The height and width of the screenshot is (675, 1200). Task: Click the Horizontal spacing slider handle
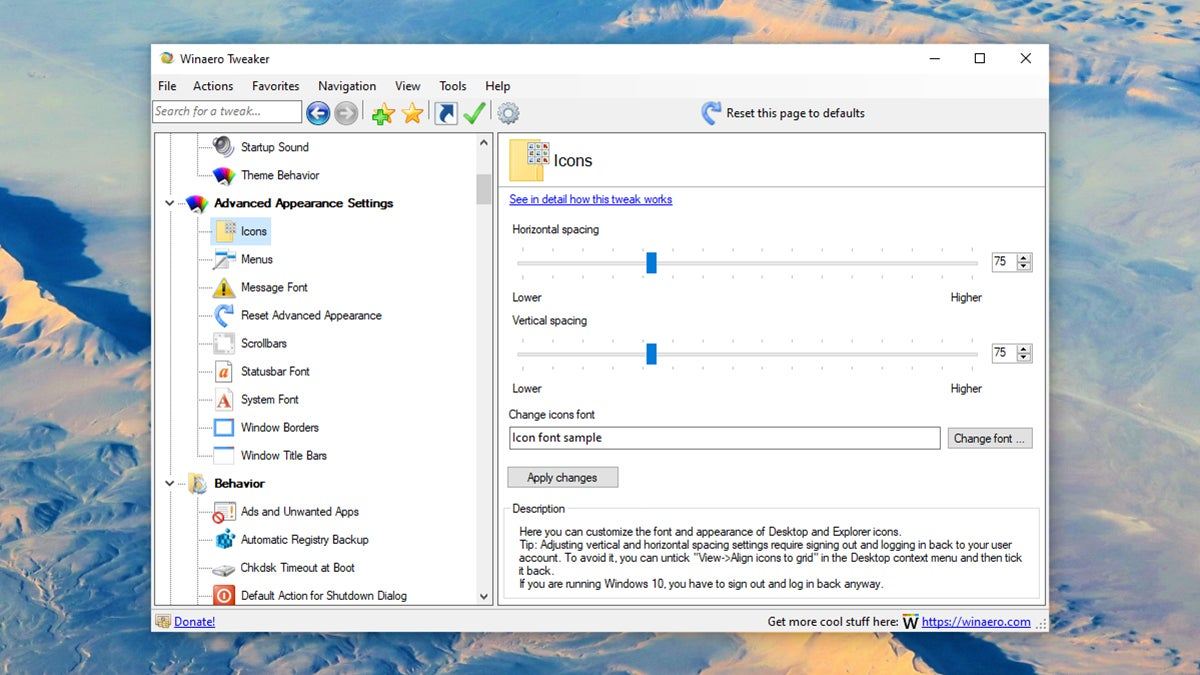coord(651,262)
